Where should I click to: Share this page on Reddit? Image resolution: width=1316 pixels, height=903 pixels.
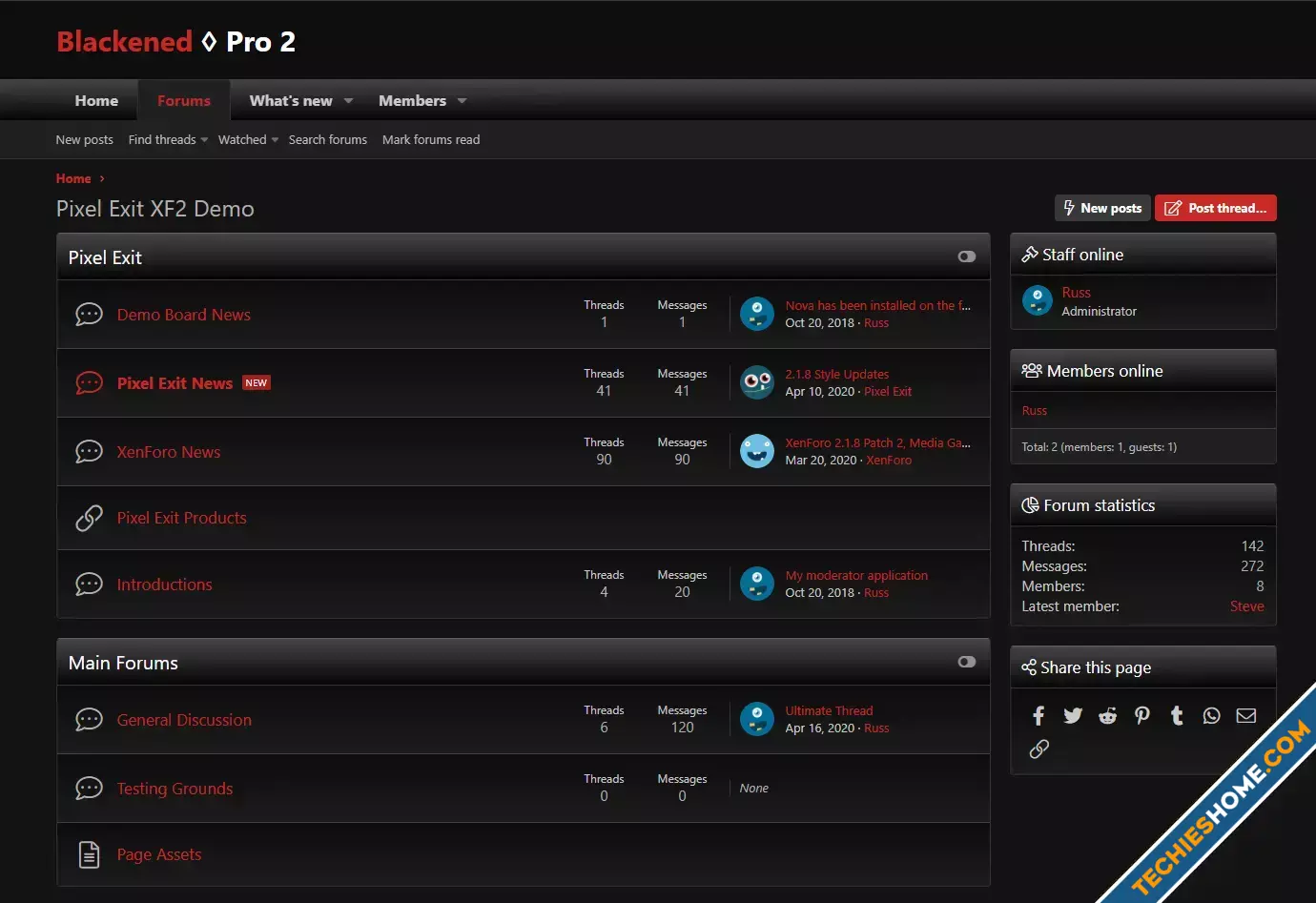click(x=1107, y=715)
